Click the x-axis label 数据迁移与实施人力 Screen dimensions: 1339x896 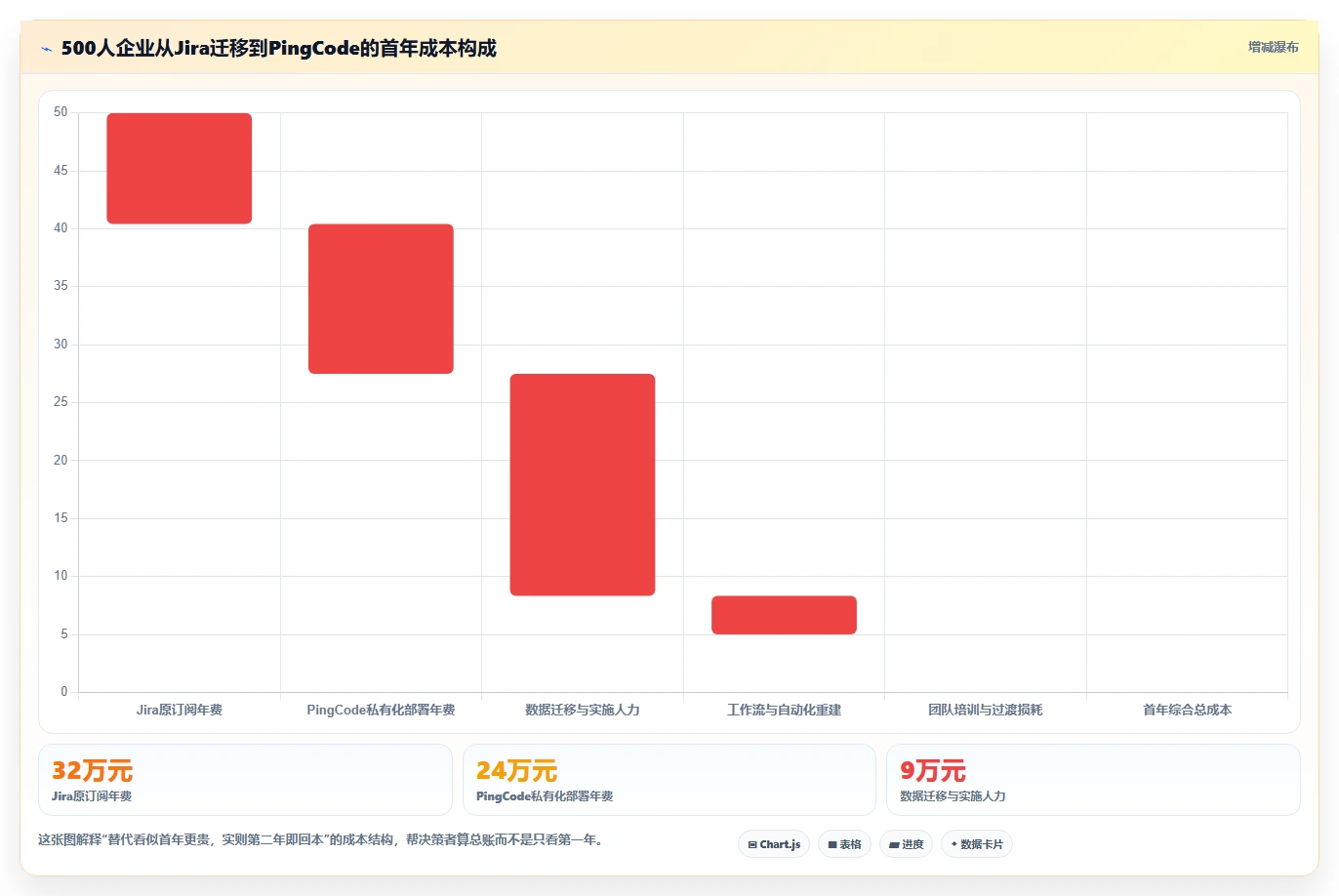pos(583,710)
